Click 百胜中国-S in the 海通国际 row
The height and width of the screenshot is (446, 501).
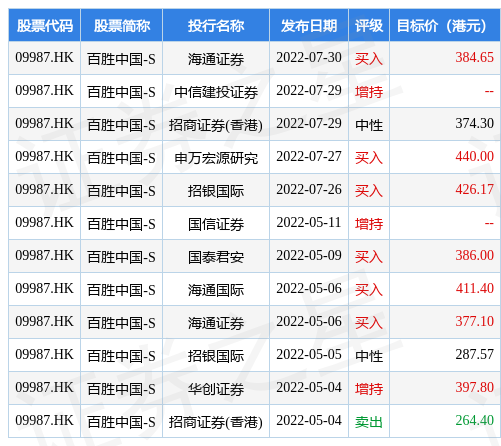(122, 290)
